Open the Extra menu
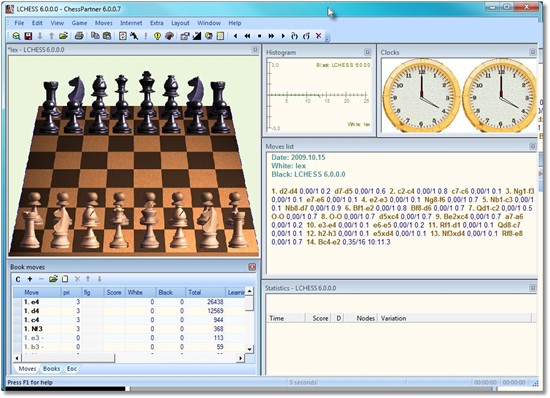 [x=156, y=23]
